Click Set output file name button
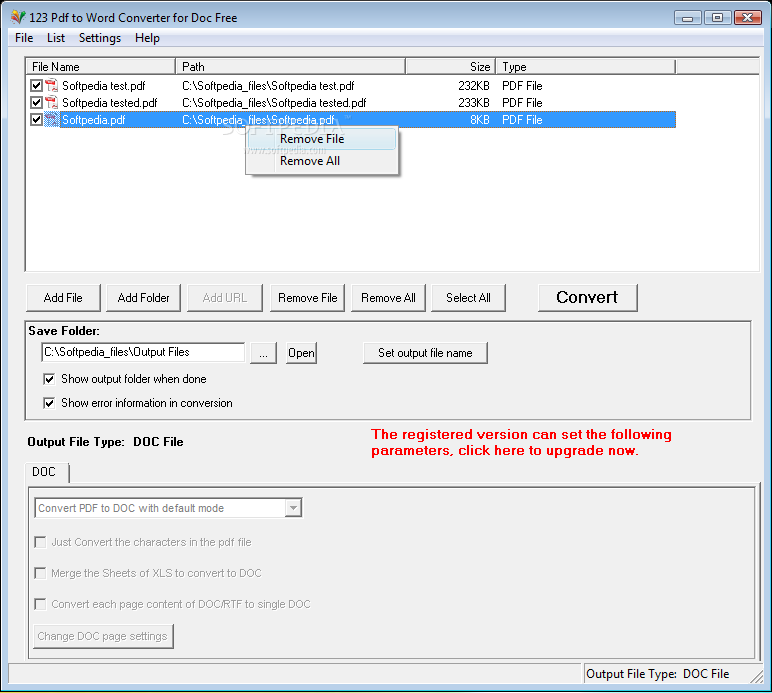The height and width of the screenshot is (693, 772). point(425,353)
